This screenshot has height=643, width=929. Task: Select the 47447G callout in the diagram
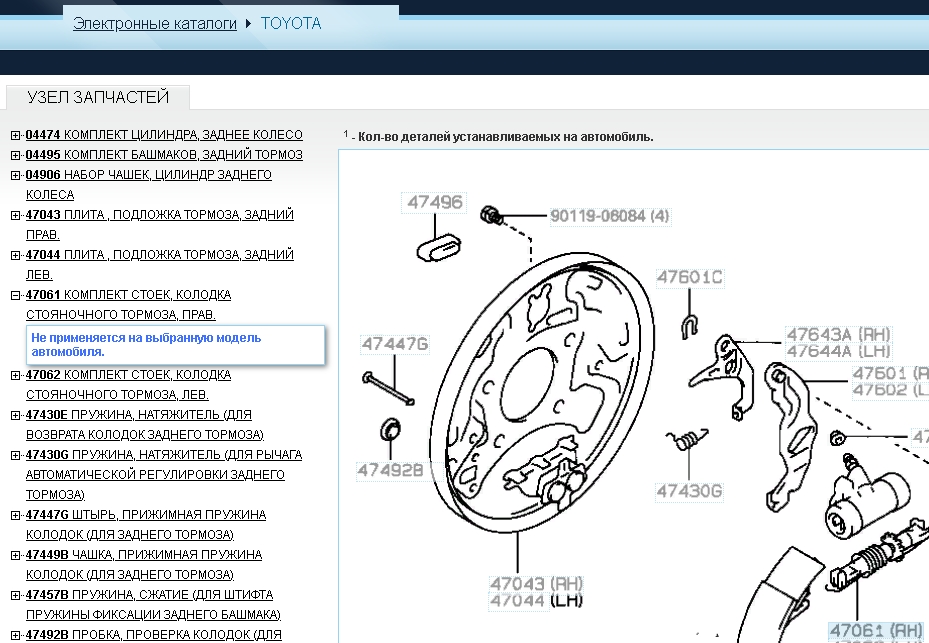coord(394,345)
